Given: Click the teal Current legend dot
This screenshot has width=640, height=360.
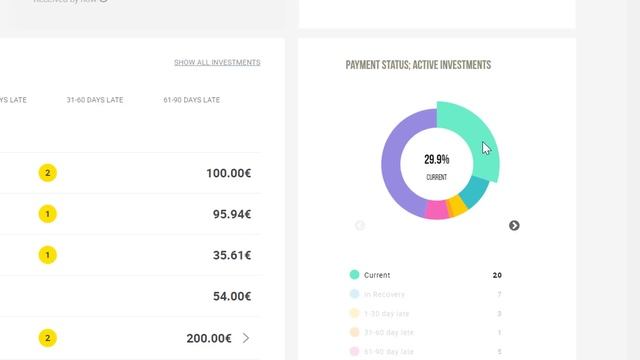Looking at the screenshot, I should click(x=354, y=275).
